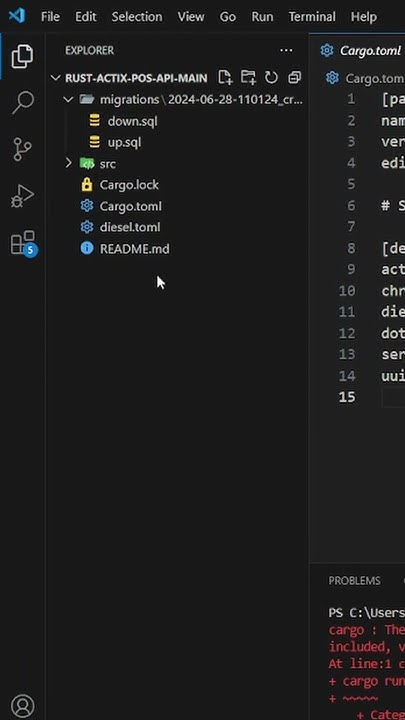
Task: Click the '+ cargo run' terminal line
Action: point(366,681)
